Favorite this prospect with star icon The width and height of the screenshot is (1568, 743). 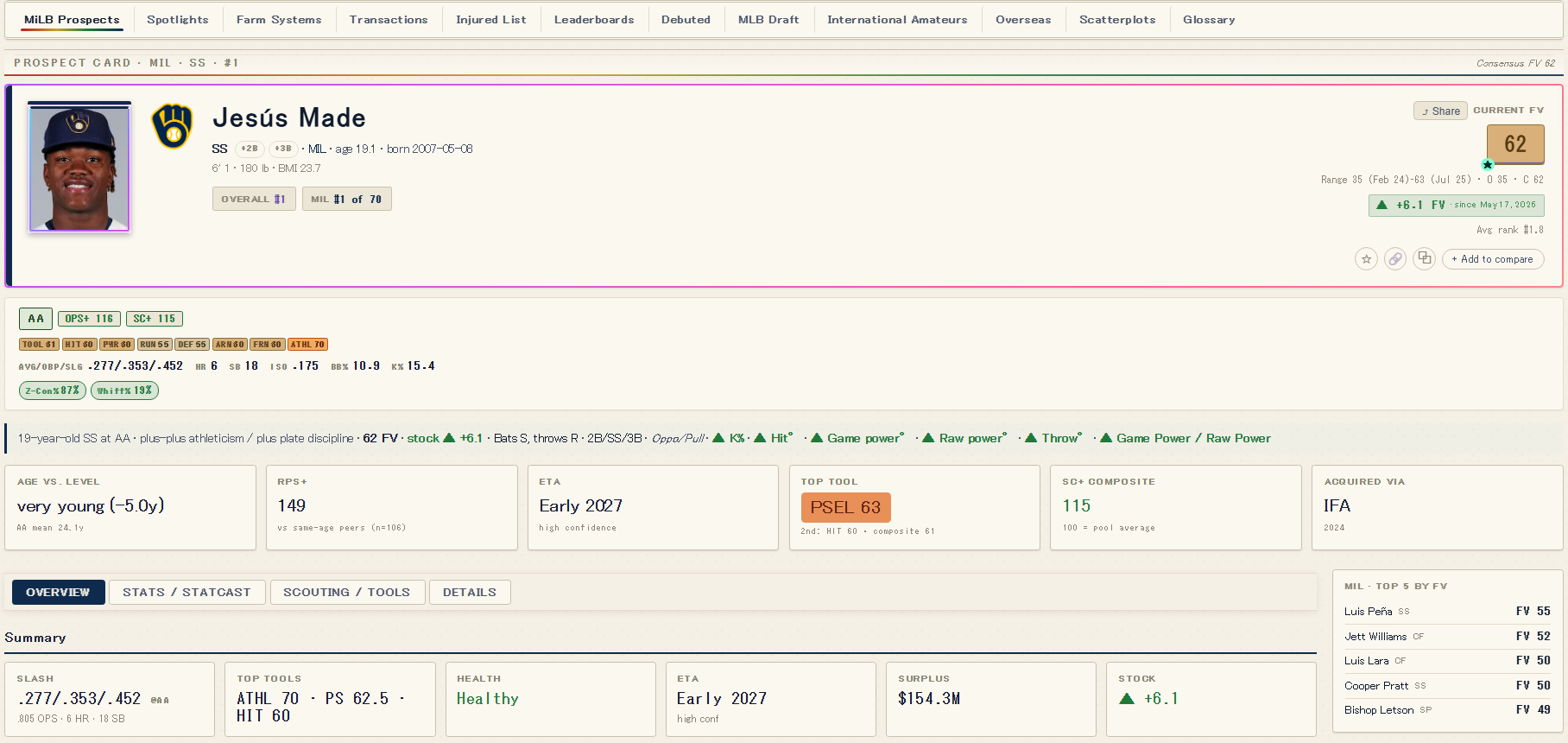pos(1366,259)
